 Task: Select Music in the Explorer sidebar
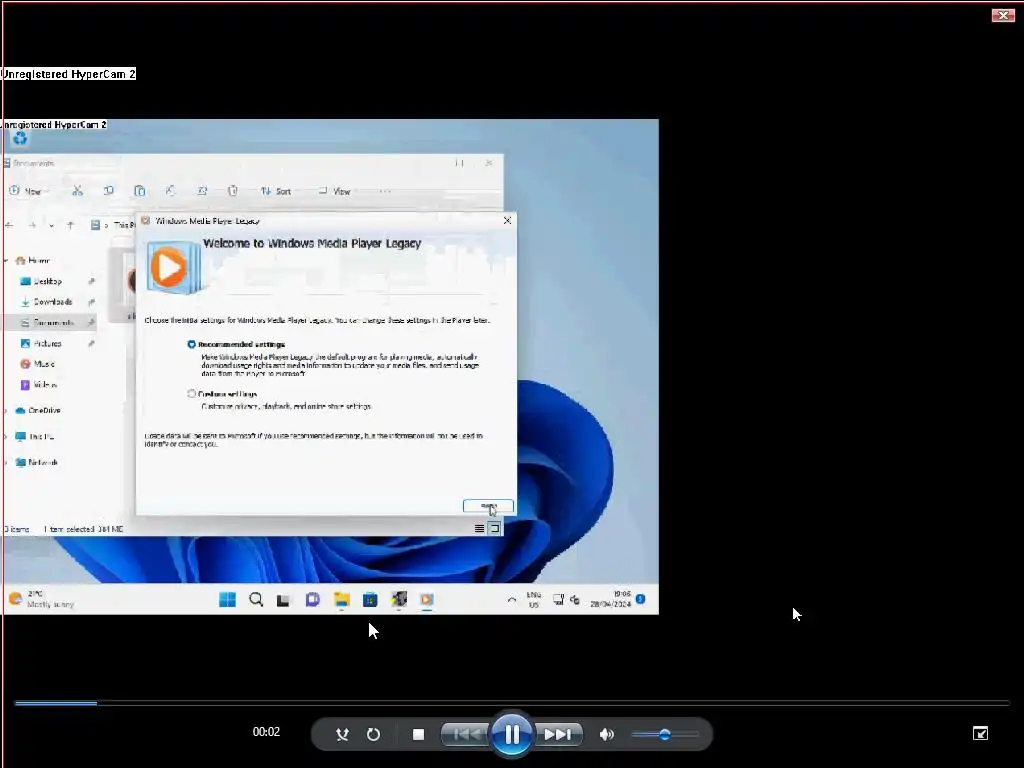click(x=38, y=364)
